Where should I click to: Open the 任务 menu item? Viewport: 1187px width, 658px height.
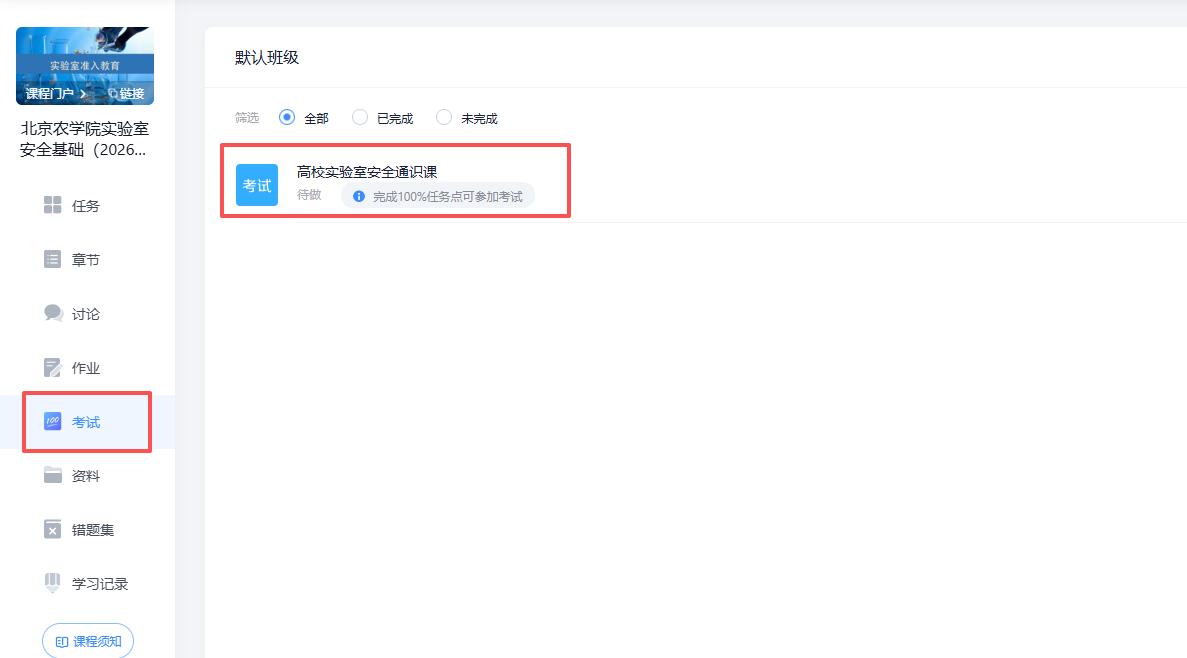(86, 206)
